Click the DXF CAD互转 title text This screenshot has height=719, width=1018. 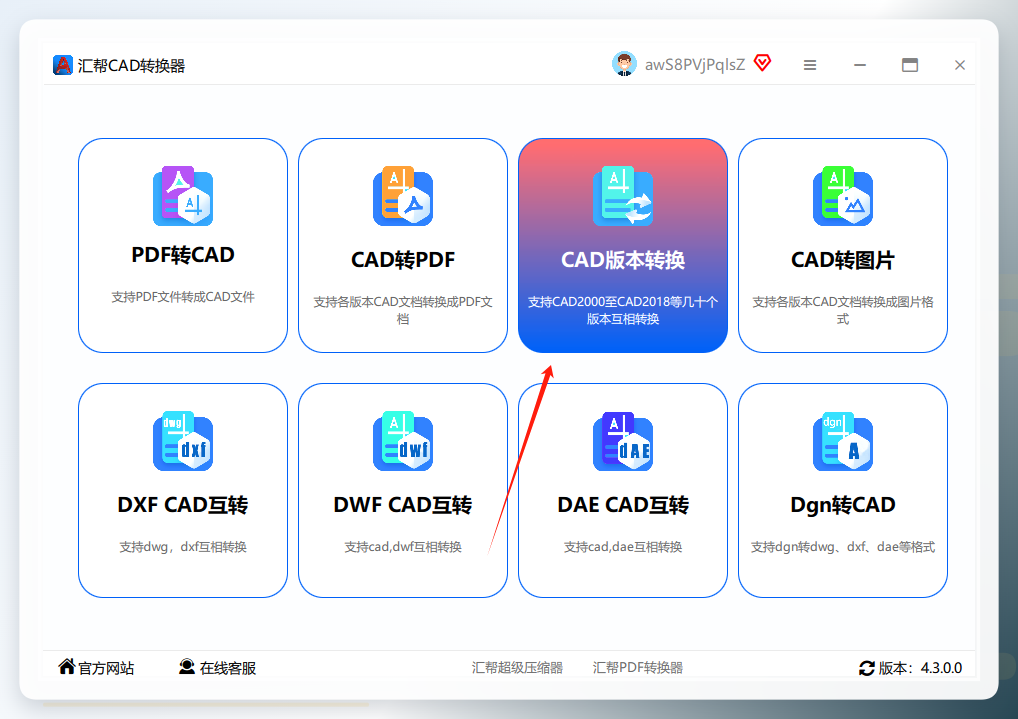tap(183, 505)
